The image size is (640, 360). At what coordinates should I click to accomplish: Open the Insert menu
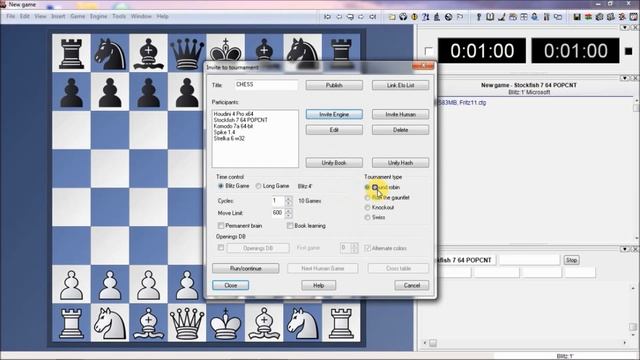tap(58, 16)
